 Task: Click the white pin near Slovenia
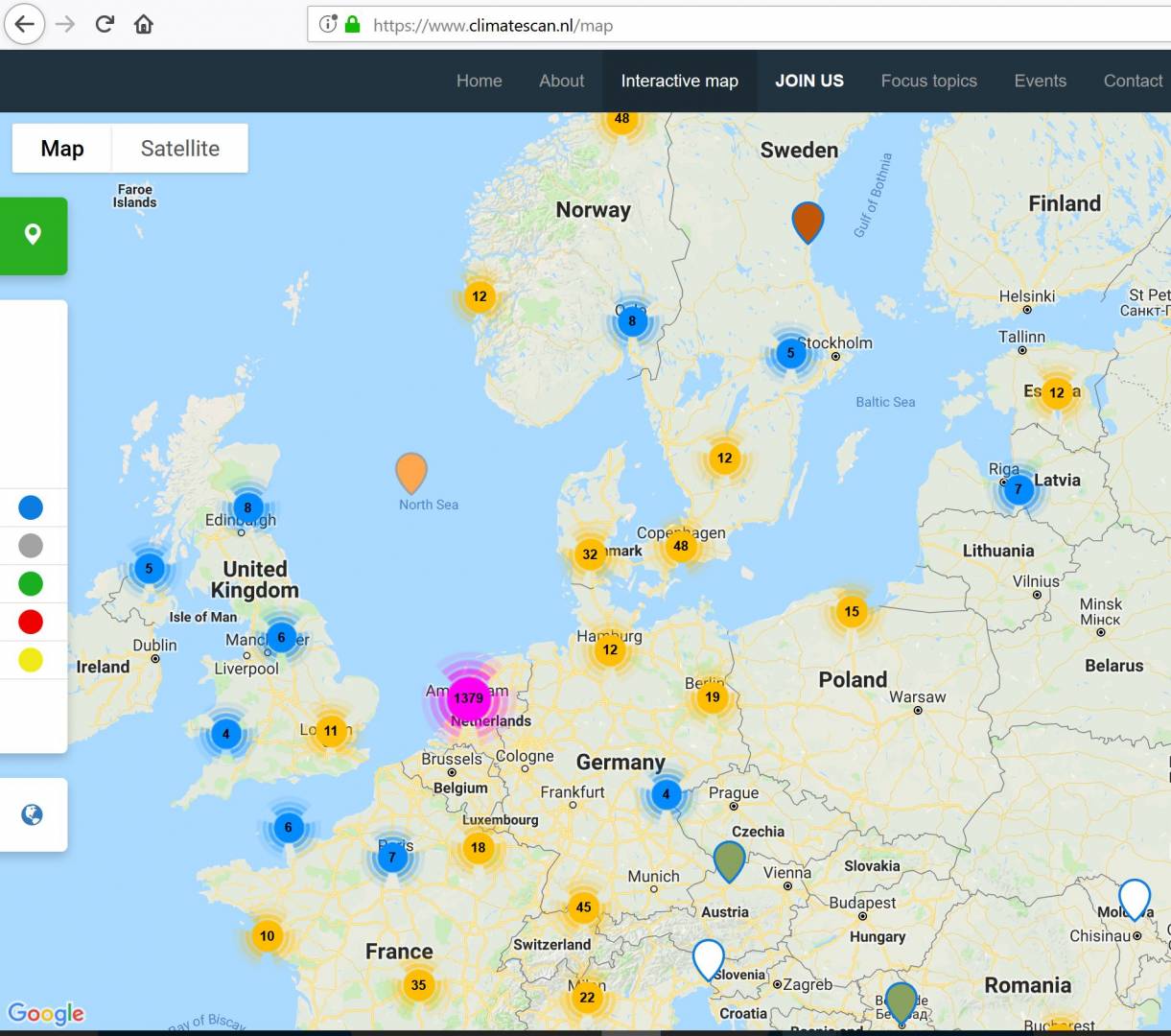(x=708, y=959)
